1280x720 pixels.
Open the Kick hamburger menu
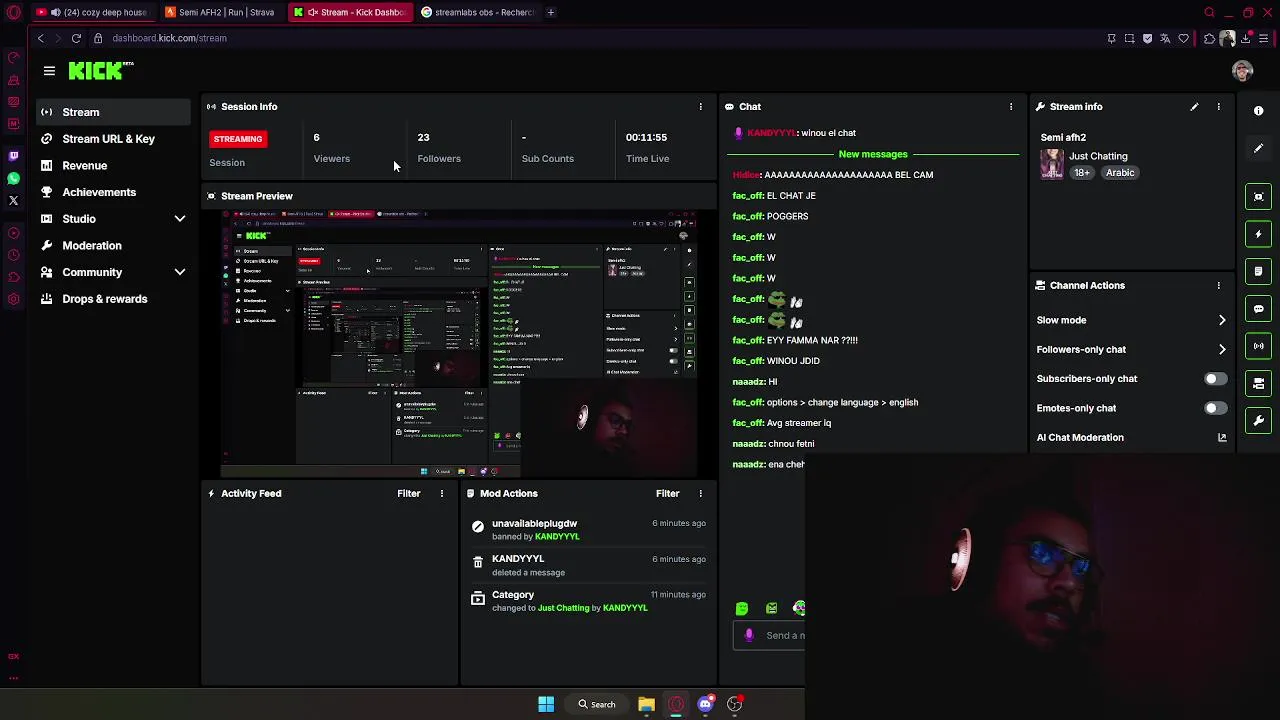[49, 71]
